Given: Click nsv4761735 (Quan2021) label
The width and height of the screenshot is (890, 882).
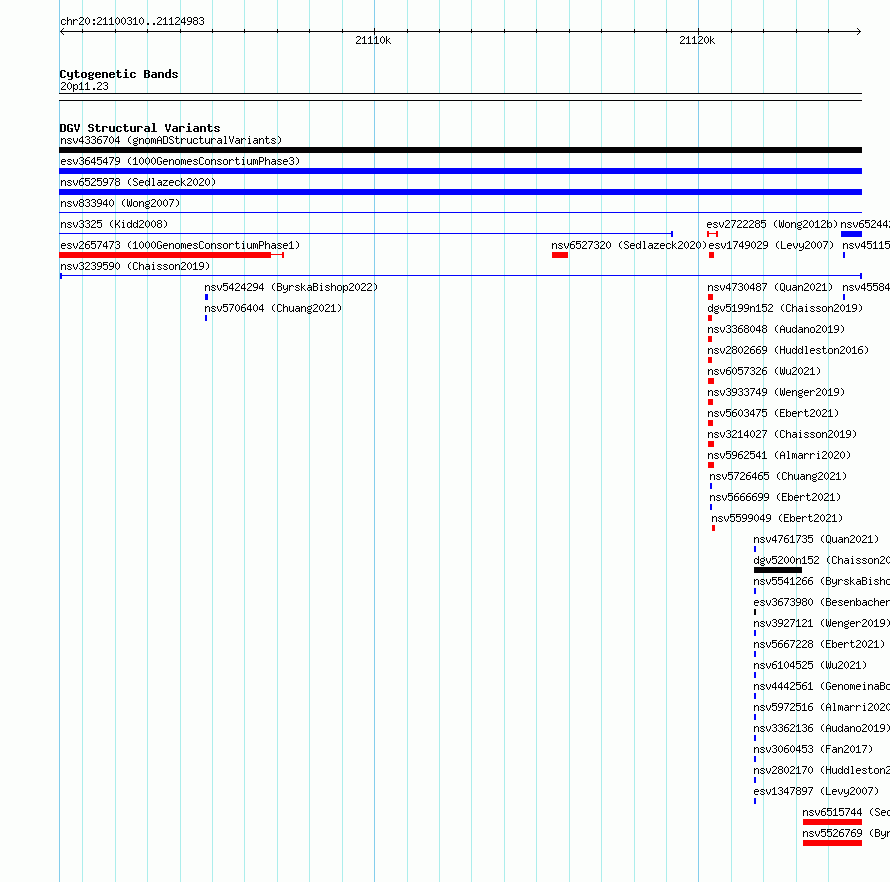Looking at the screenshot, I should (x=816, y=539).
